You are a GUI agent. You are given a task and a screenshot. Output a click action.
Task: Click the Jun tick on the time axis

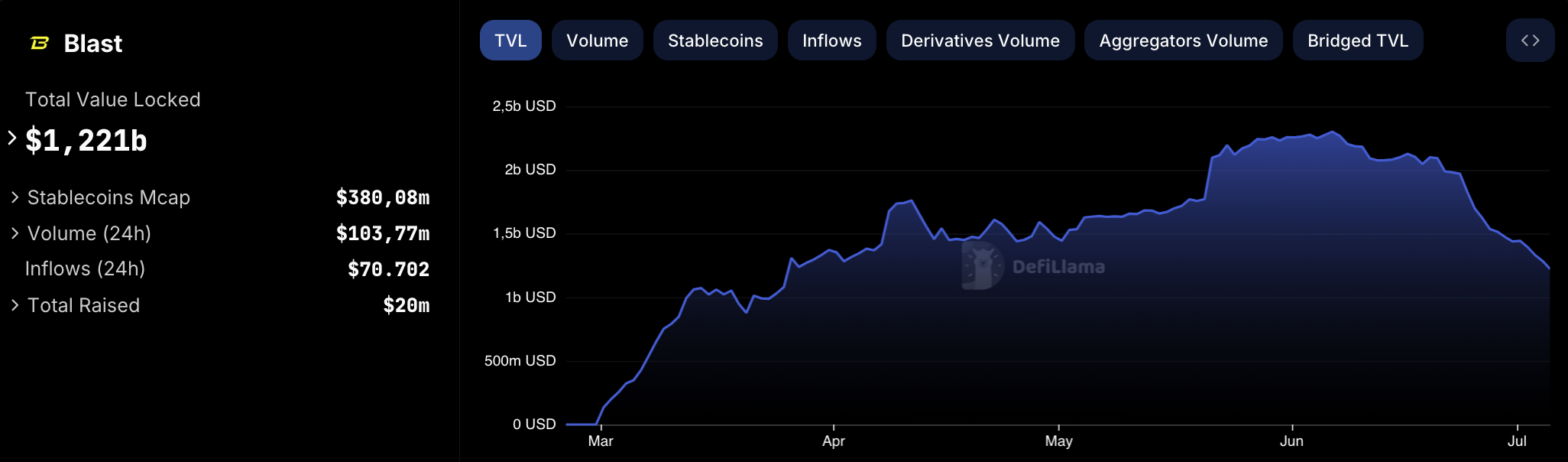(x=1292, y=441)
